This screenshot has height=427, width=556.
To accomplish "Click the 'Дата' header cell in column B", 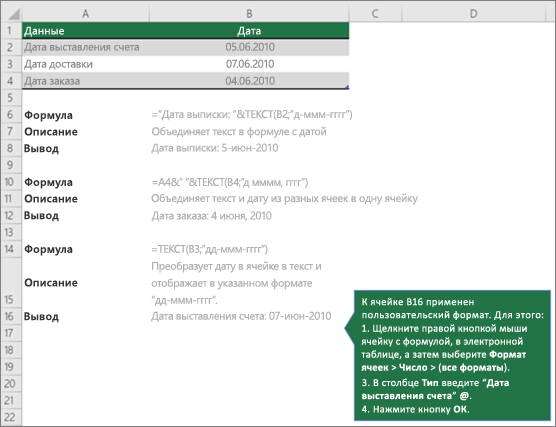I will click(249, 30).
